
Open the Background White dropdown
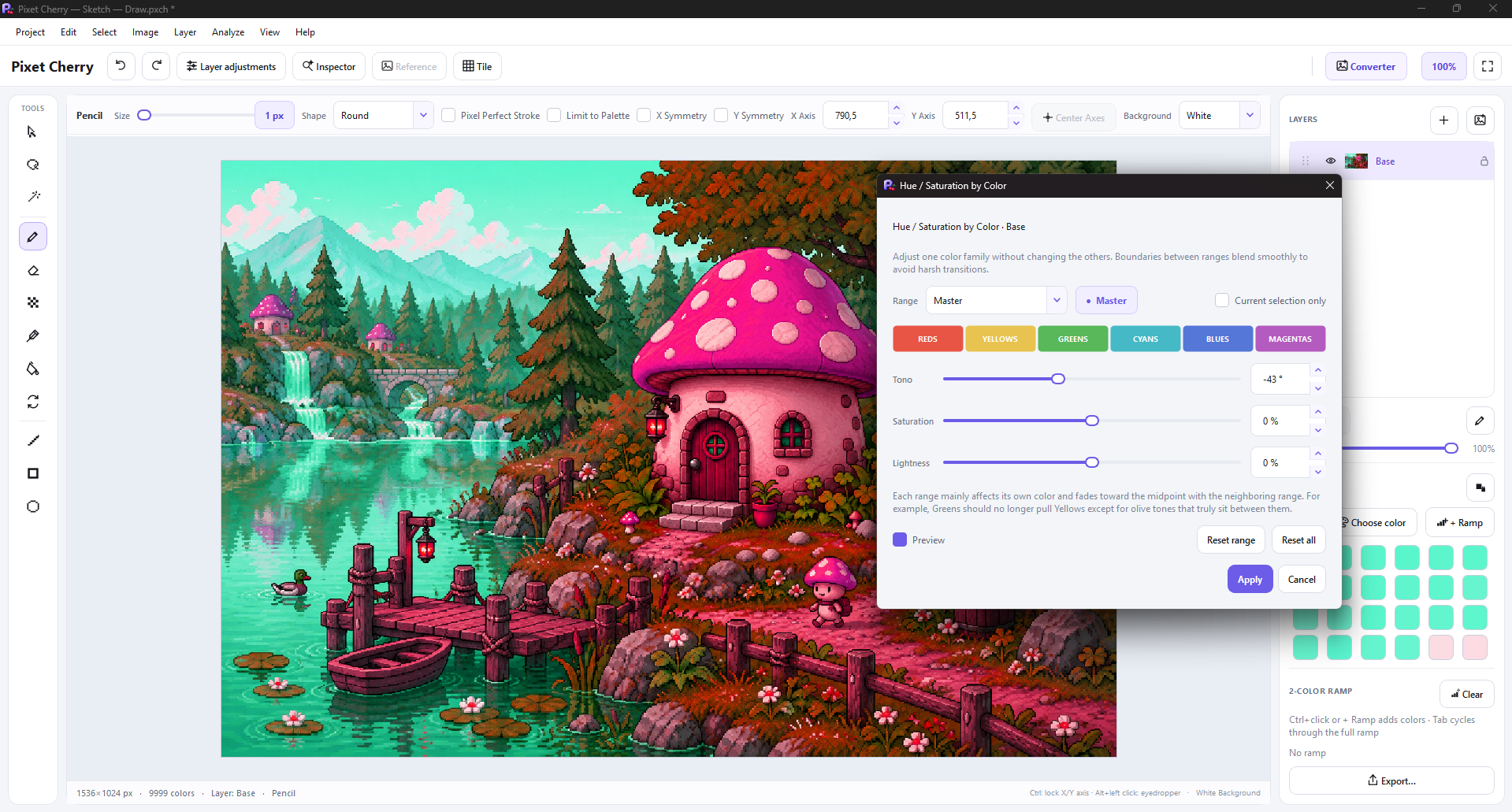pos(1219,115)
